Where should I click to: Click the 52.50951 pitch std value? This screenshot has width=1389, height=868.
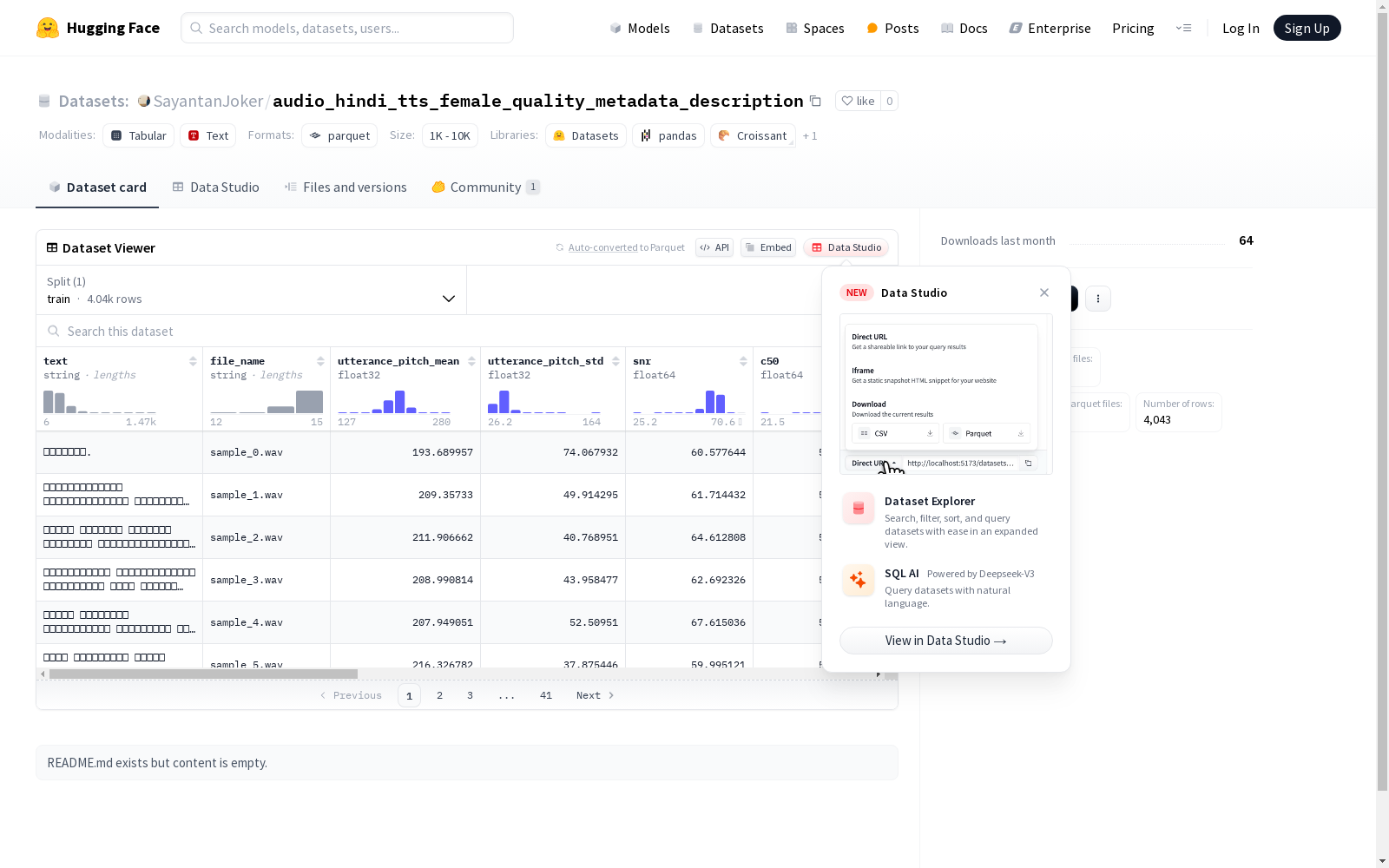pyautogui.click(x=594, y=622)
